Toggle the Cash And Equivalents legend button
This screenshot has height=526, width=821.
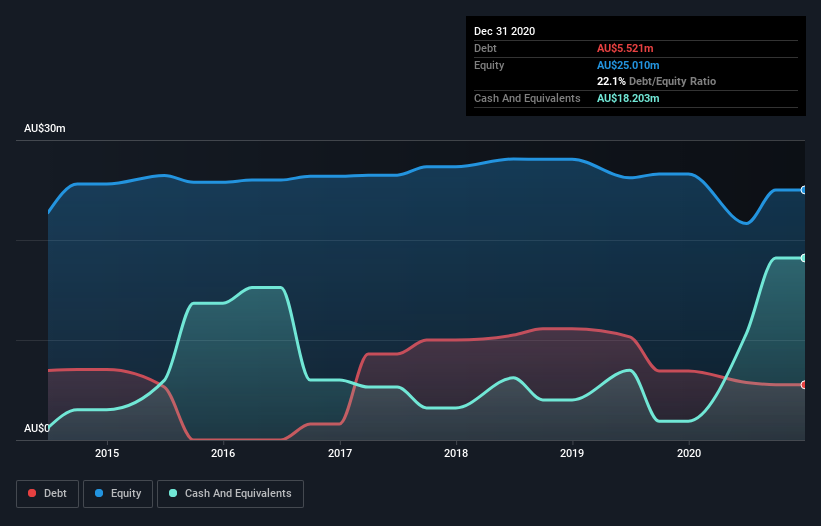(x=230, y=494)
